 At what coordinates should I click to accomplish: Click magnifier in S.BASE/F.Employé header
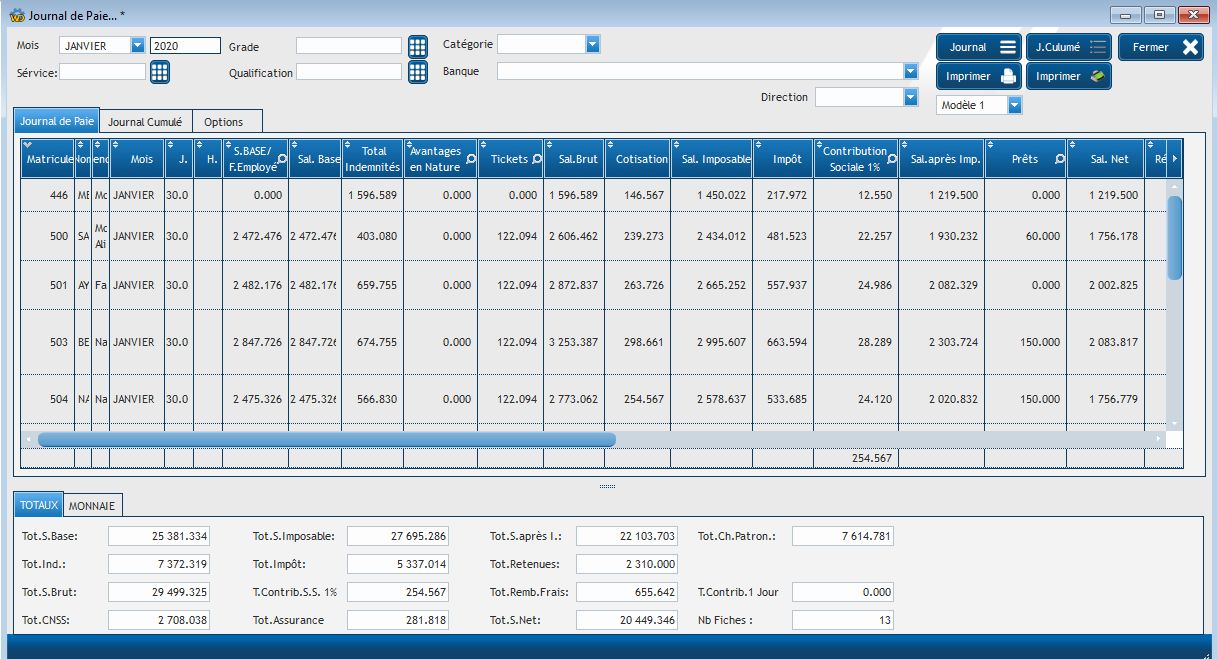[282, 160]
